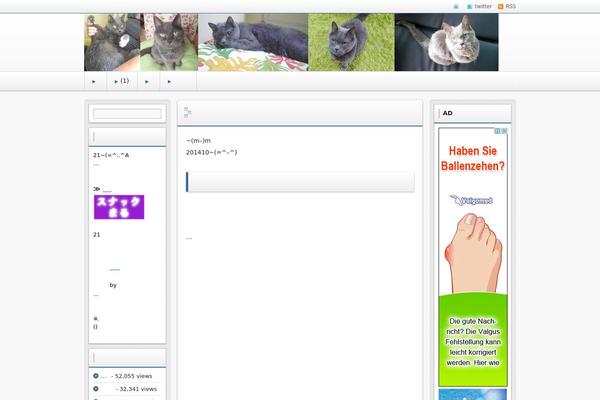600x400 pixels.
Task: Click the "by" credit text in sidebar
Action: pos(113,285)
